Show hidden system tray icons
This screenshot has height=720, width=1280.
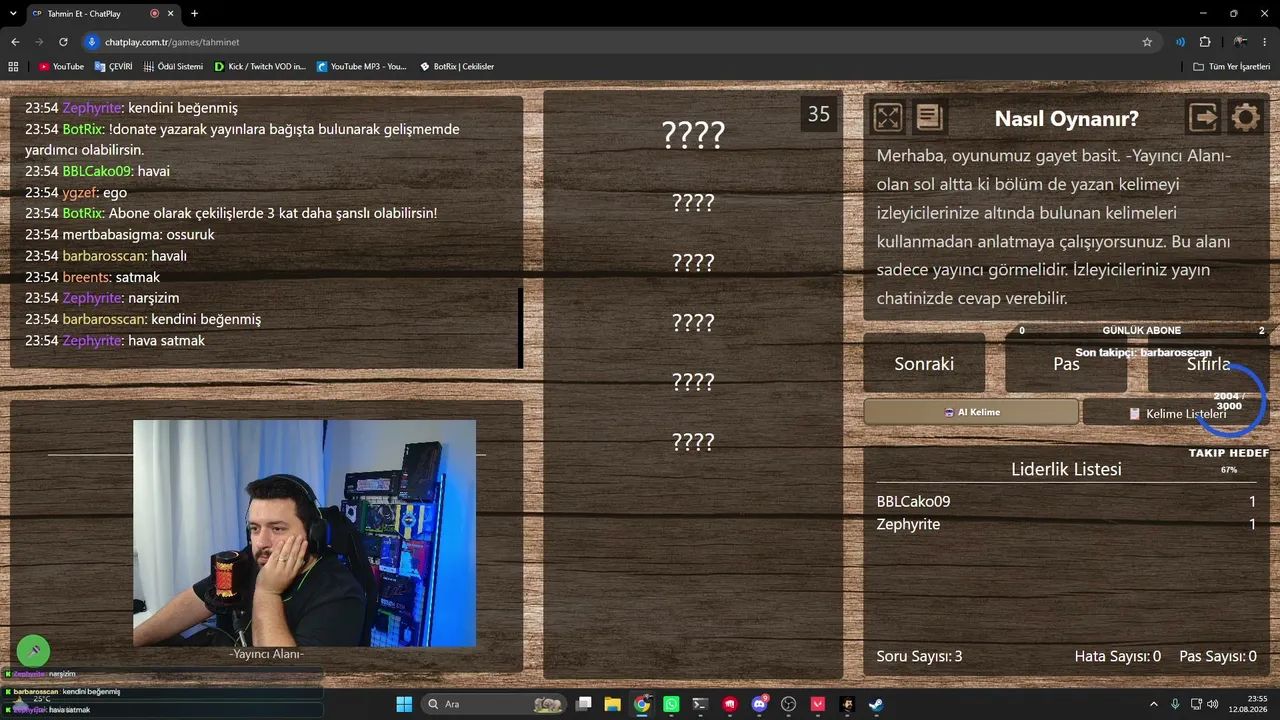[x=1154, y=704]
